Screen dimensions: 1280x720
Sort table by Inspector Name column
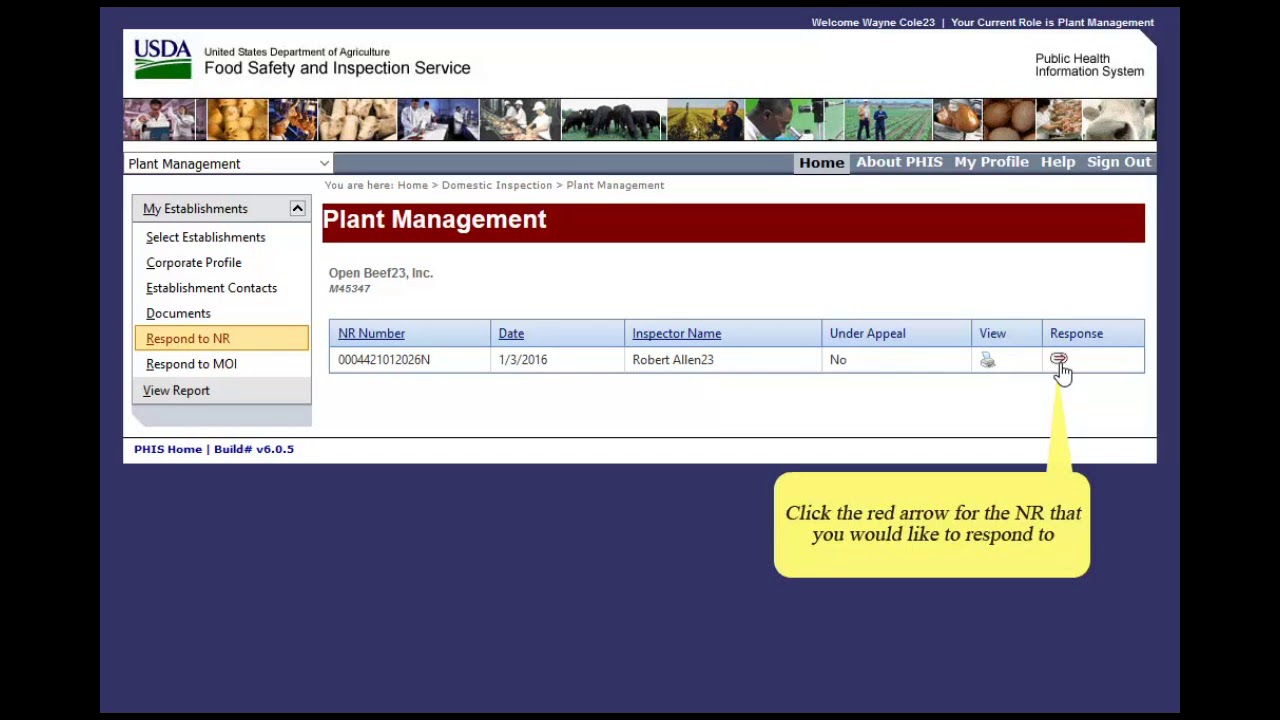(x=676, y=333)
